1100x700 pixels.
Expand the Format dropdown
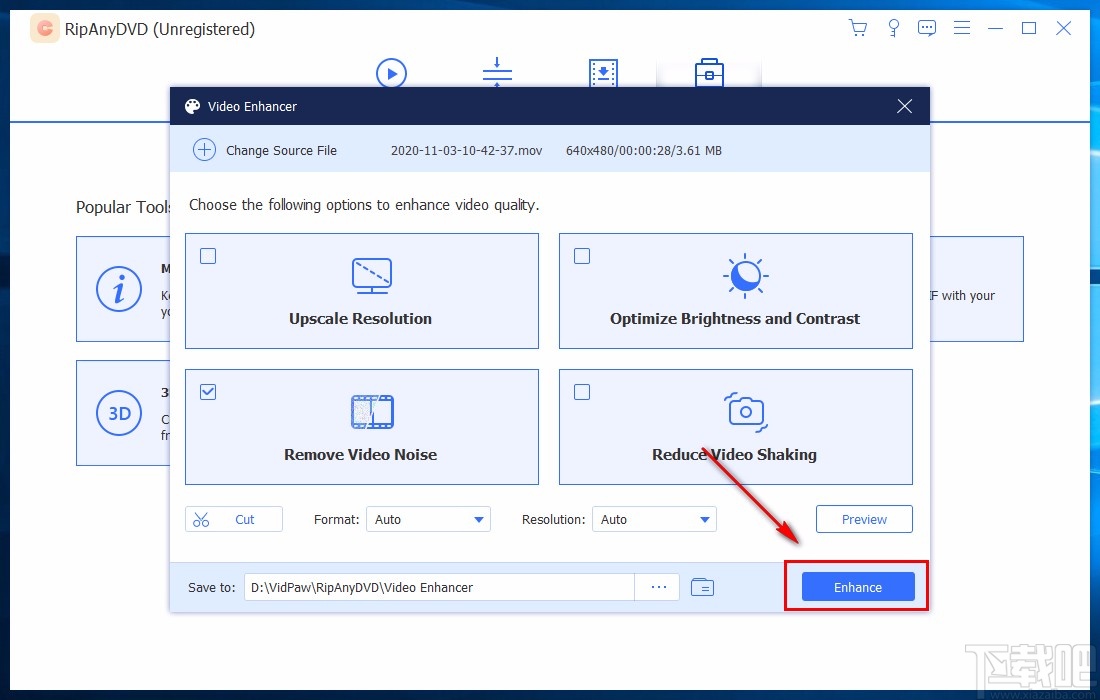428,520
